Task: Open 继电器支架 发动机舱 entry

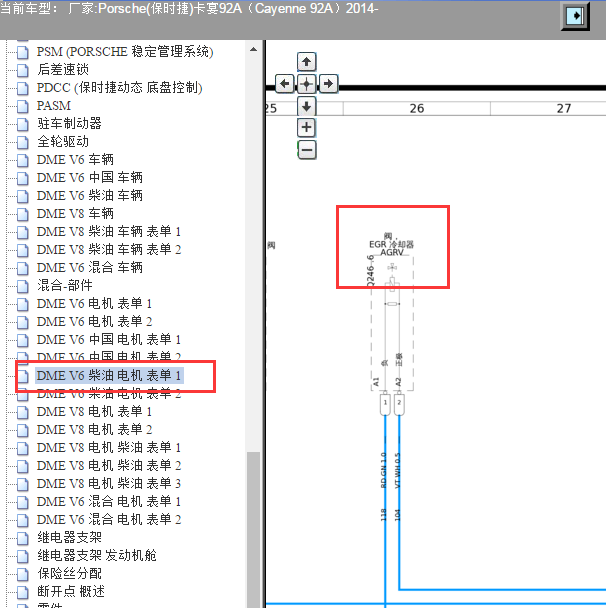Action: coord(97,556)
